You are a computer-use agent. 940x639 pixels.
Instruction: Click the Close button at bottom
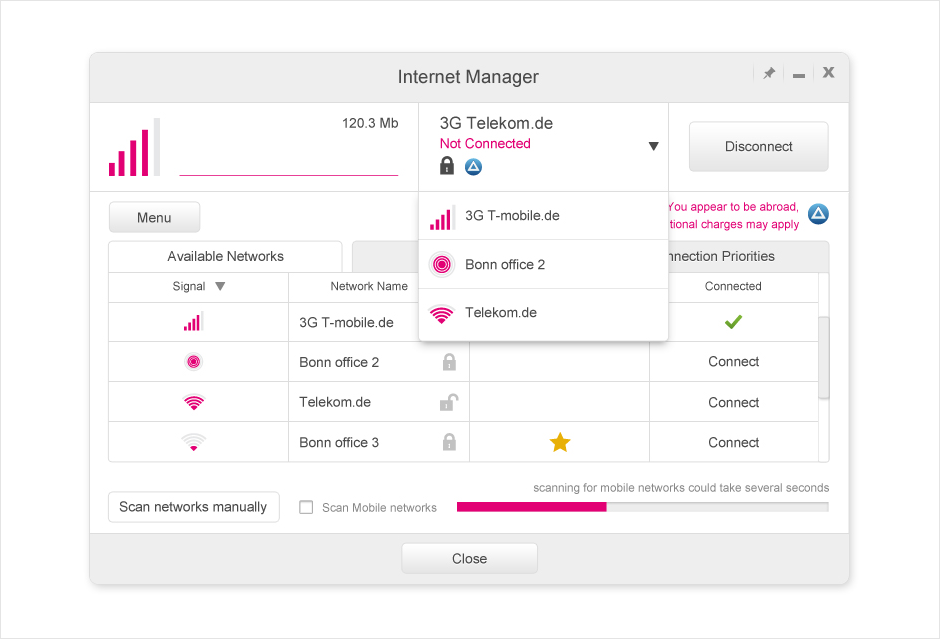coord(469,559)
